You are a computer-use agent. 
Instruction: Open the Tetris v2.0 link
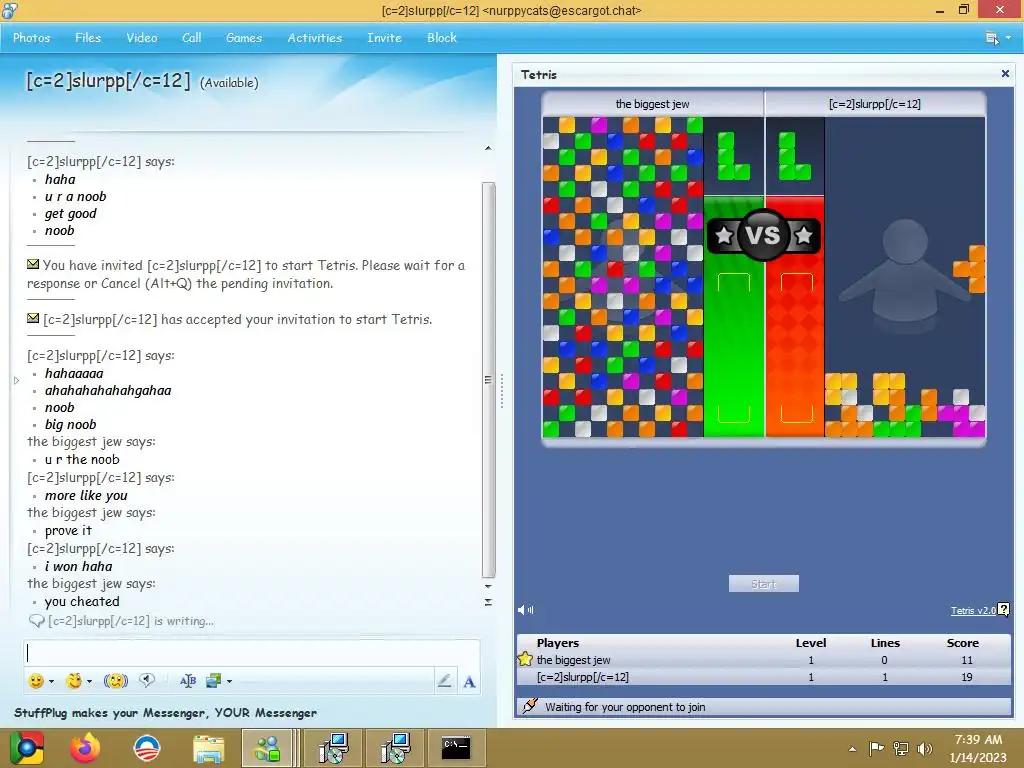973,611
